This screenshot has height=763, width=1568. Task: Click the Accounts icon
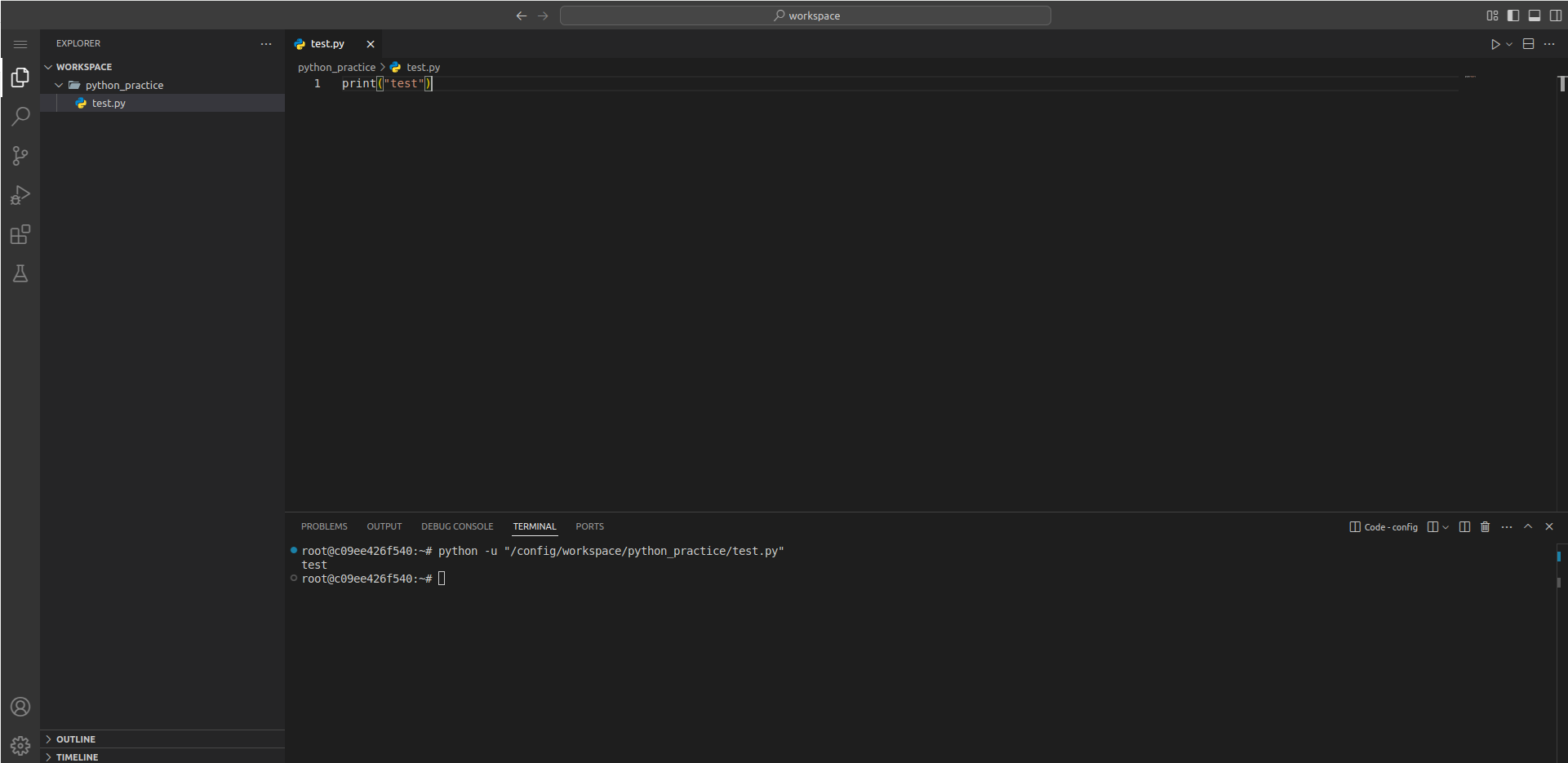20,707
